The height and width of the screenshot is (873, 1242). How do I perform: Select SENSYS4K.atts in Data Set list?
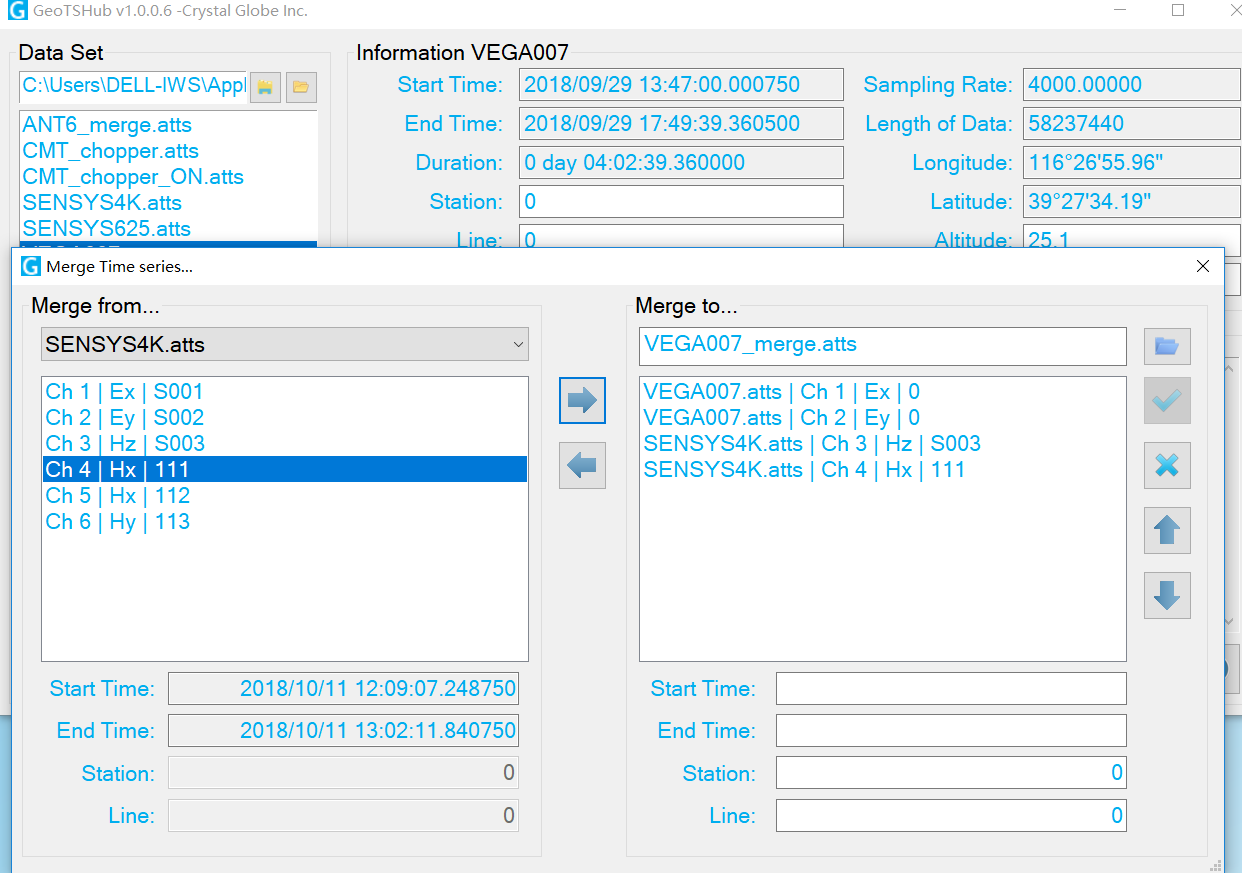pyautogui.click(x=168, y=203)
